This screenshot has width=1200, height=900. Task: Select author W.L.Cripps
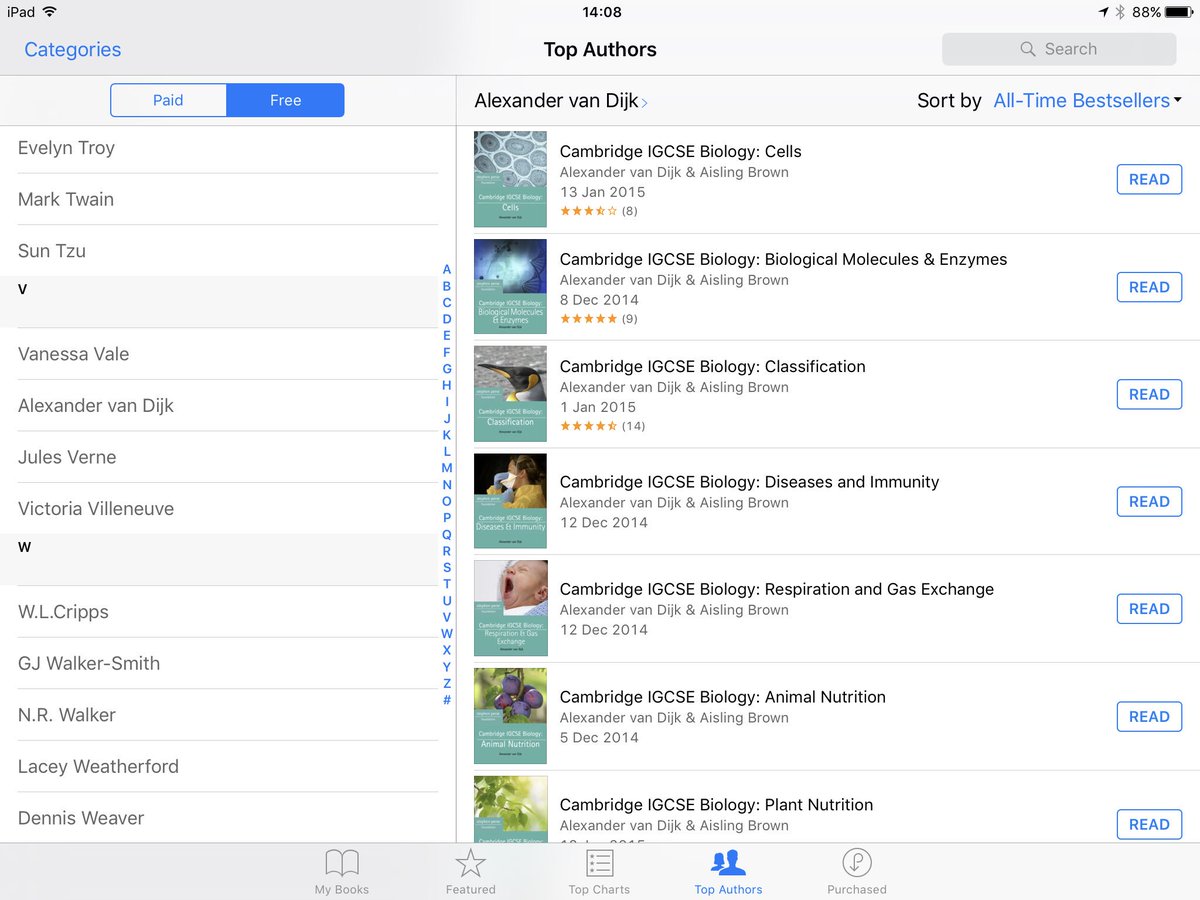[228, 612]
